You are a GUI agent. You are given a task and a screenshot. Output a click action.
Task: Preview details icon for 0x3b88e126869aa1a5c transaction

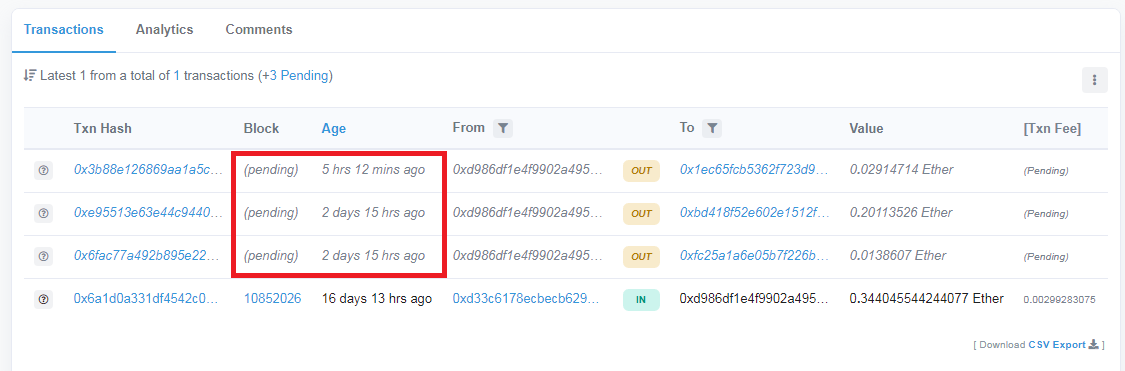(x=43, y=171)
